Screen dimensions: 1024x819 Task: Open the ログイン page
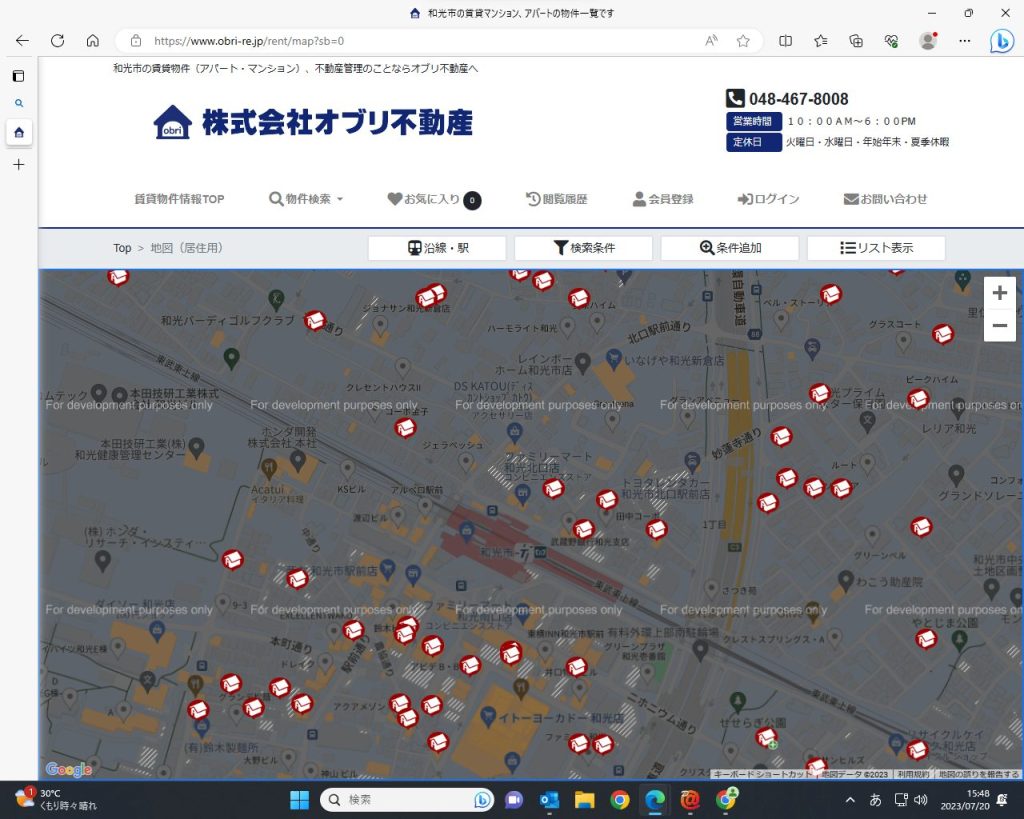(769, 199)
